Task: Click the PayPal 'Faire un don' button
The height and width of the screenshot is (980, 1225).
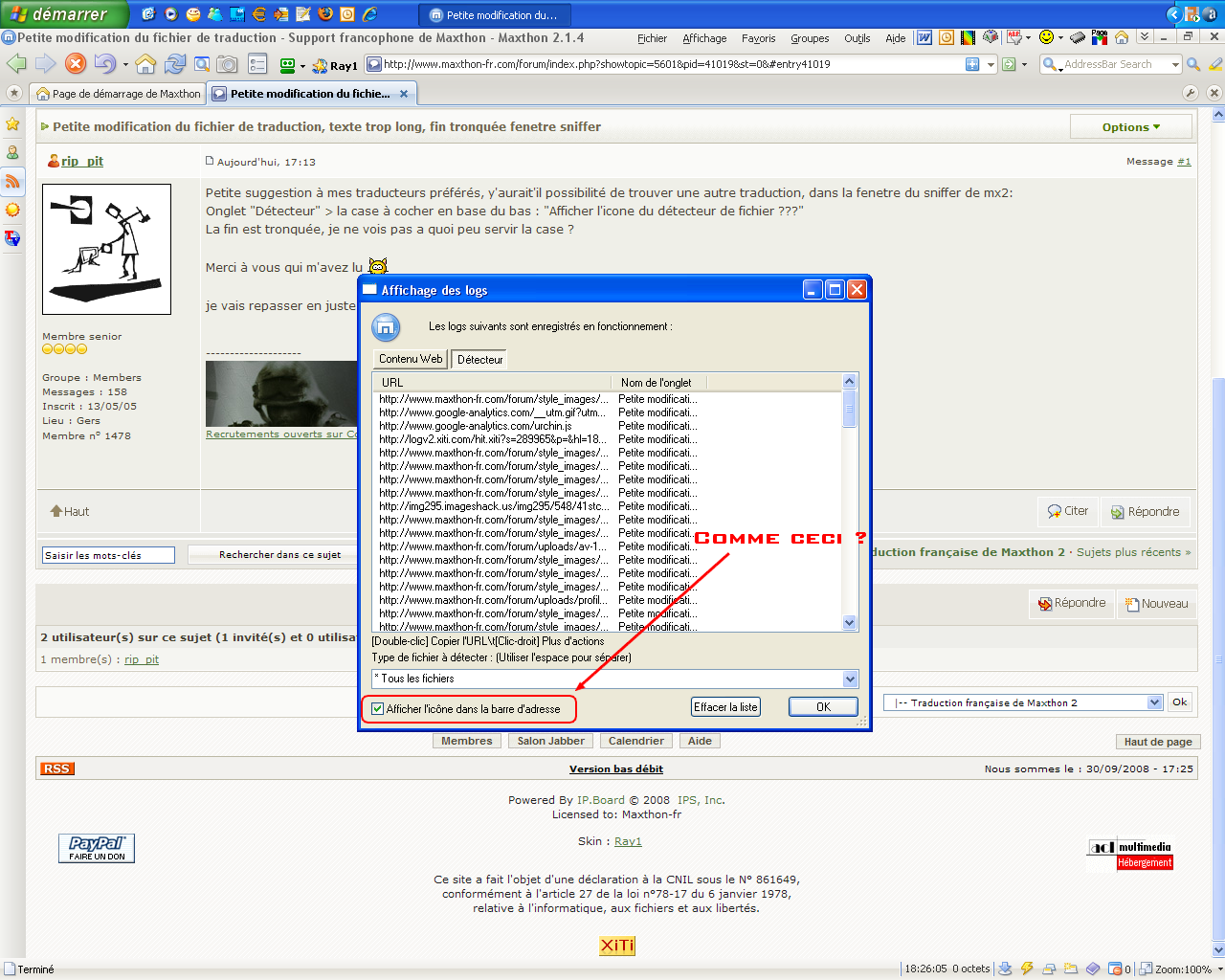Action: (x=97, y=848)
